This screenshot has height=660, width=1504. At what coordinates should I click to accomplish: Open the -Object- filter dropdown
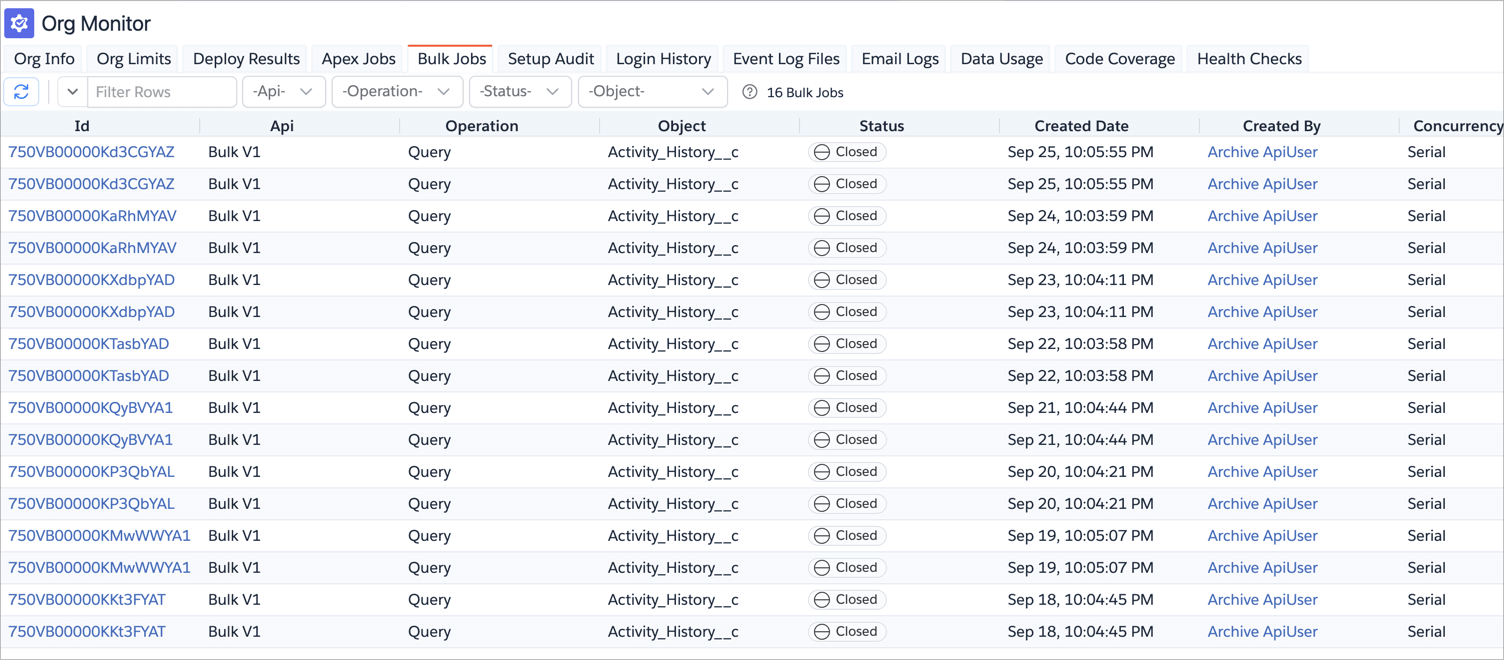(652, 92)
